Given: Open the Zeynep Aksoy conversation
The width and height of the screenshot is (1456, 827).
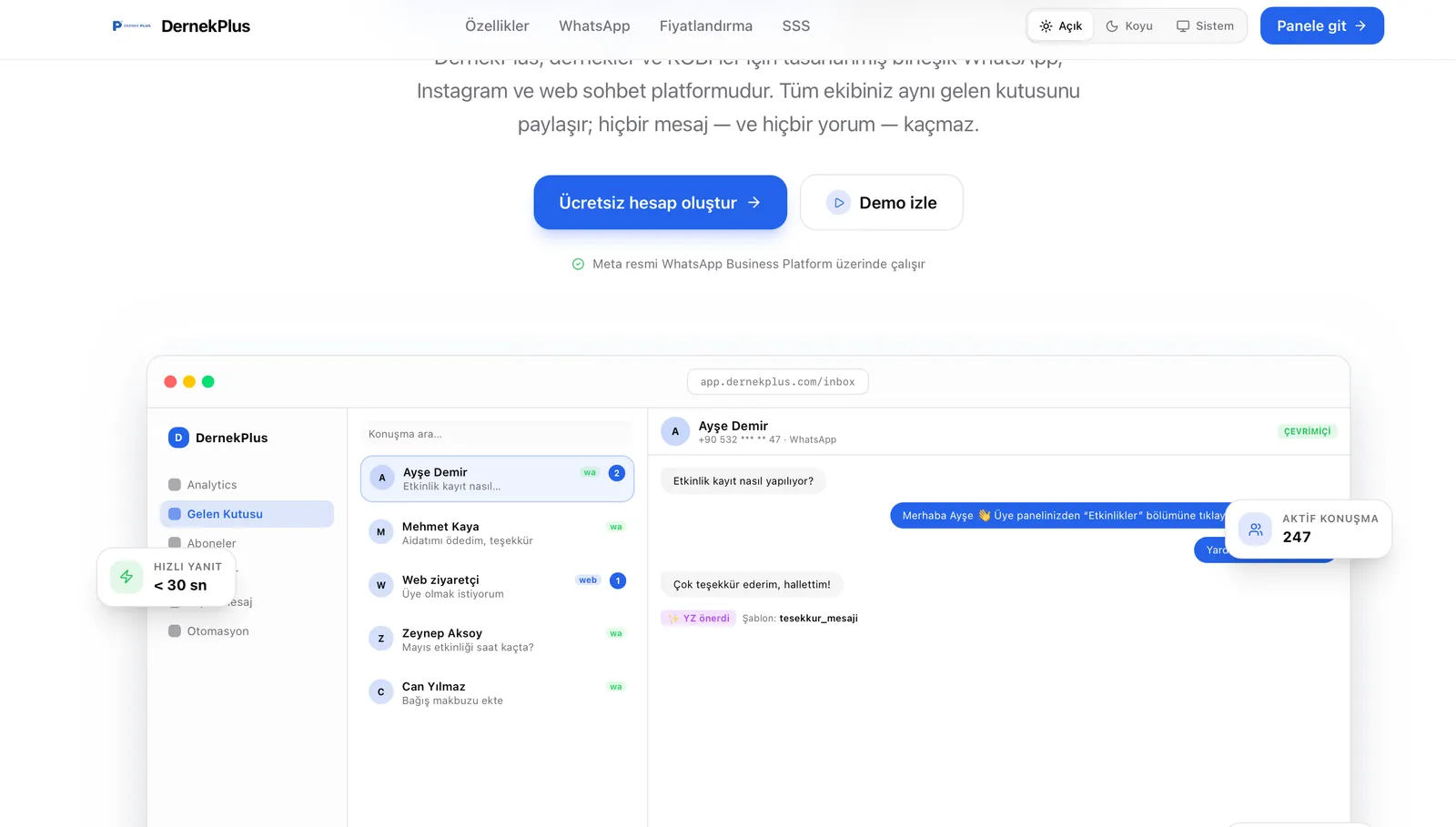Looking at the screenshot, I should pyautogui.click(x=497, y=640).
